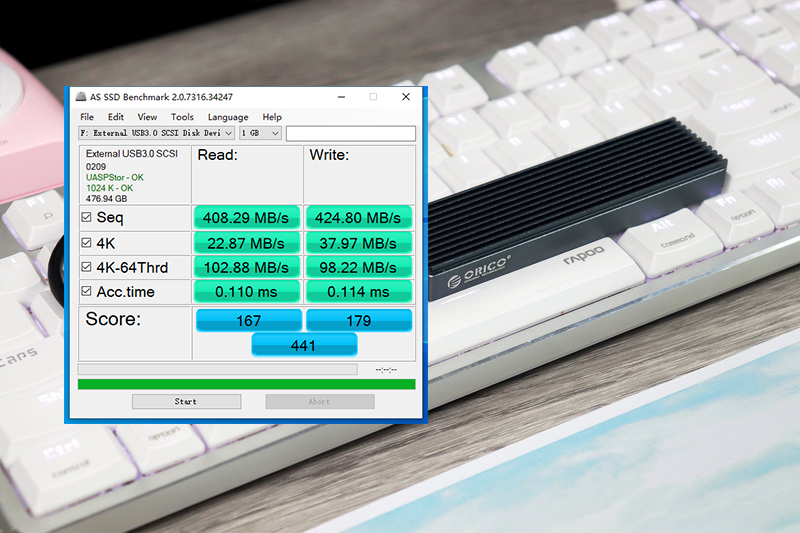Viewport: 800px width, 533px height.
Task: Toggle the Acc.time test checkbox
Action: pyautogui.click(x=86, y=291)
